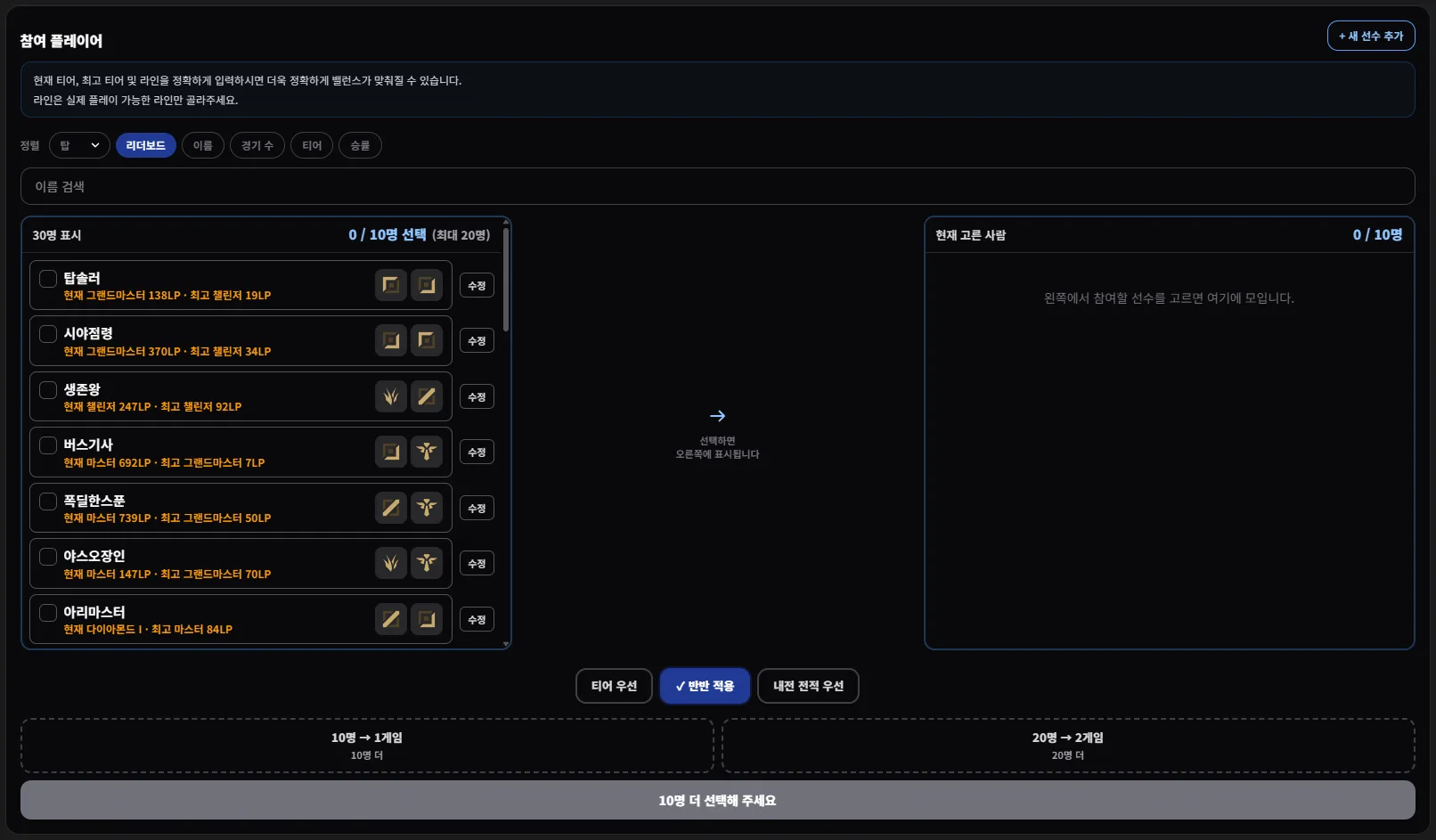Focus the 이름 검색 search field
Screen dimensions: 1436x840
tap(717, 186)
